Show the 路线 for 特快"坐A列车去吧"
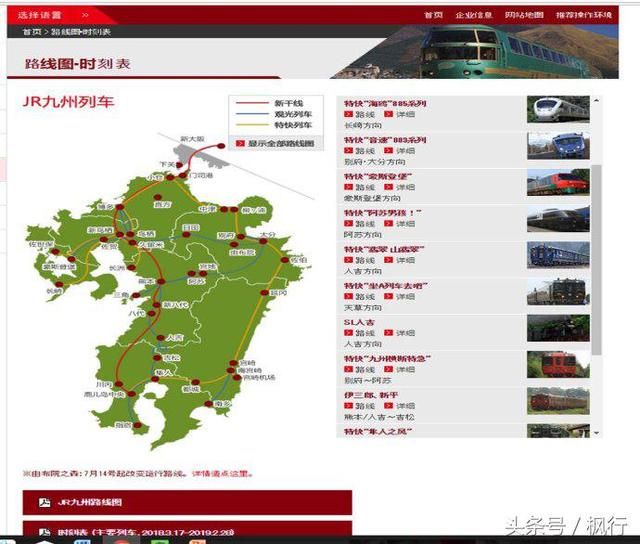Screen dimensions: 640x544 point(360,296)
